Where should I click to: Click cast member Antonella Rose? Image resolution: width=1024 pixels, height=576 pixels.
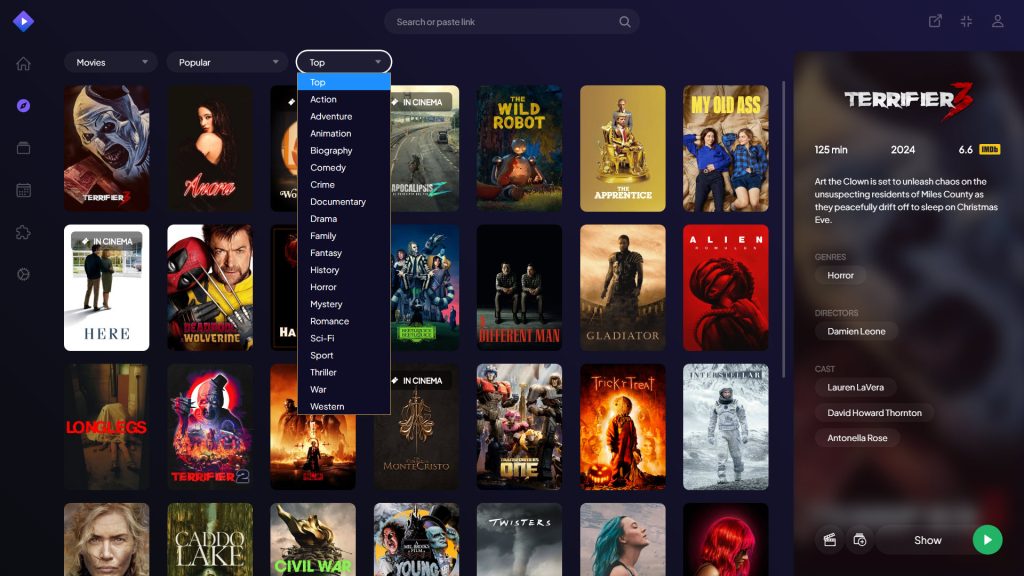point(857,438)
